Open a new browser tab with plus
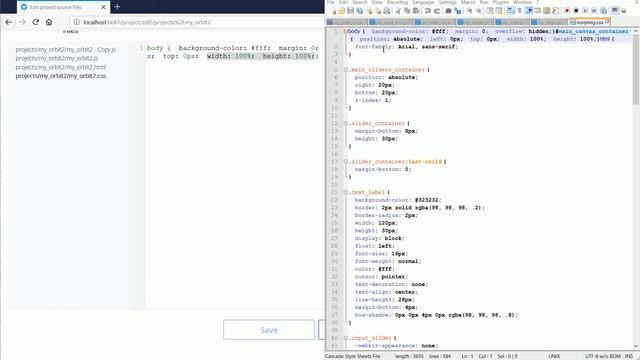Image resolution: width=640 pixels, height=360 pixels. tap(117, 7)
